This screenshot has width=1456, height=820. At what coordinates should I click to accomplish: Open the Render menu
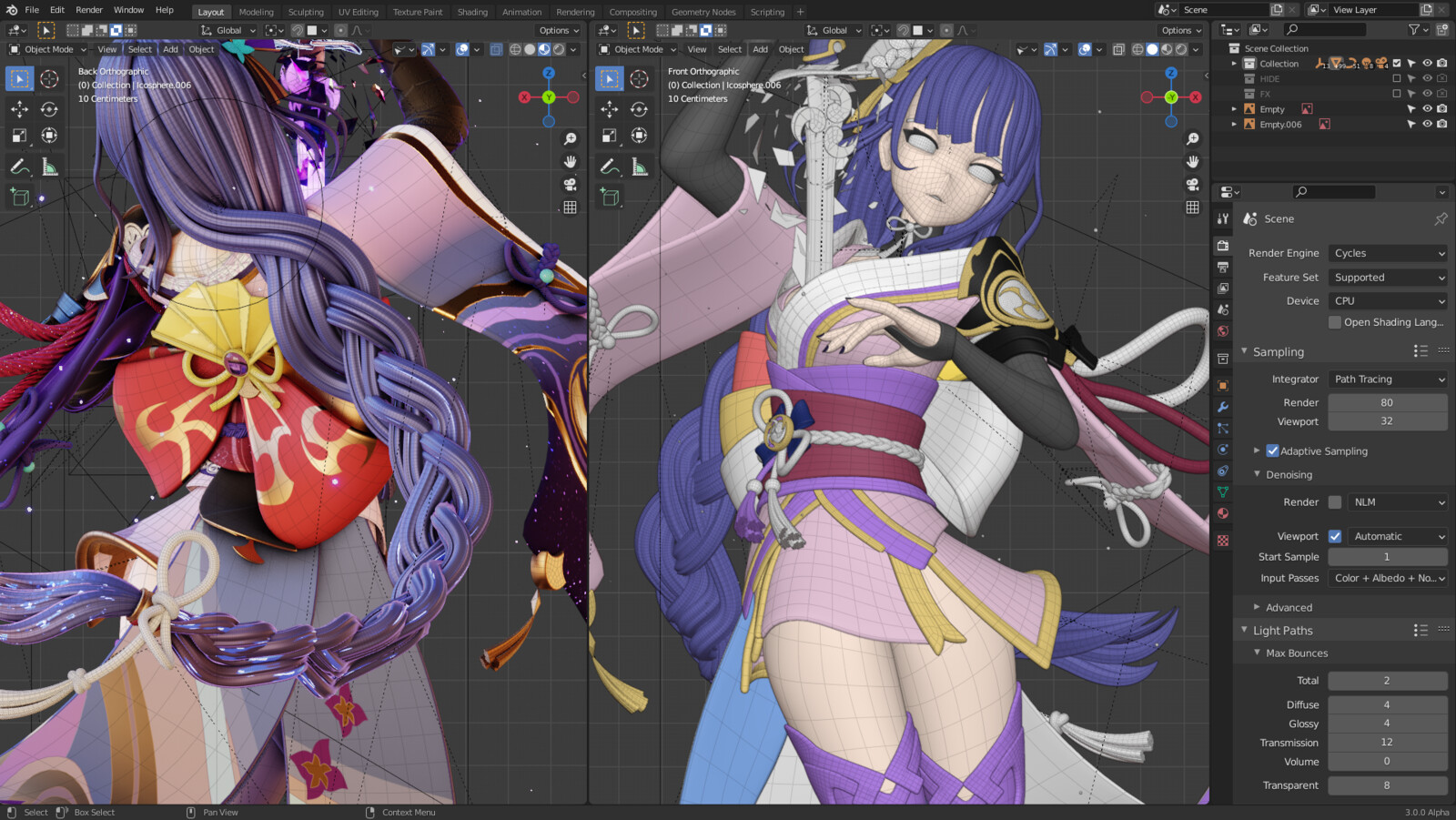tap(89, 10)
